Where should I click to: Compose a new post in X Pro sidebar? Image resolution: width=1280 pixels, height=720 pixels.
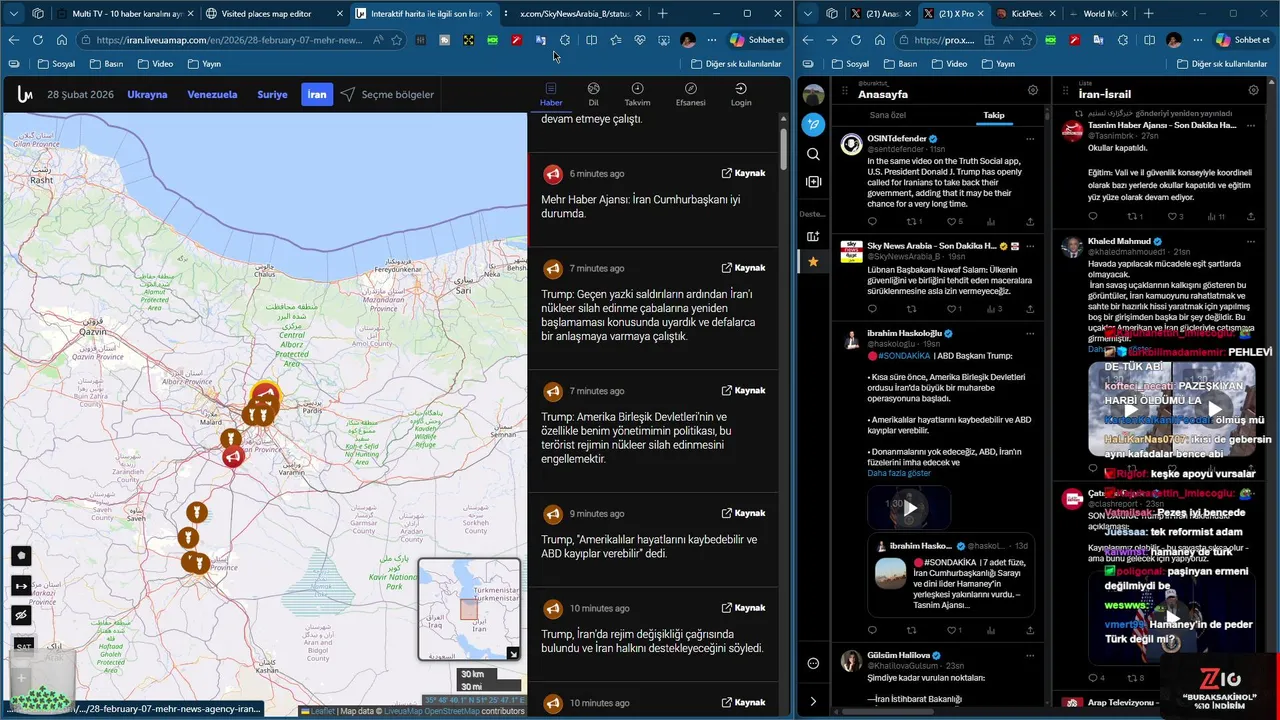click(x=813, y=125)
